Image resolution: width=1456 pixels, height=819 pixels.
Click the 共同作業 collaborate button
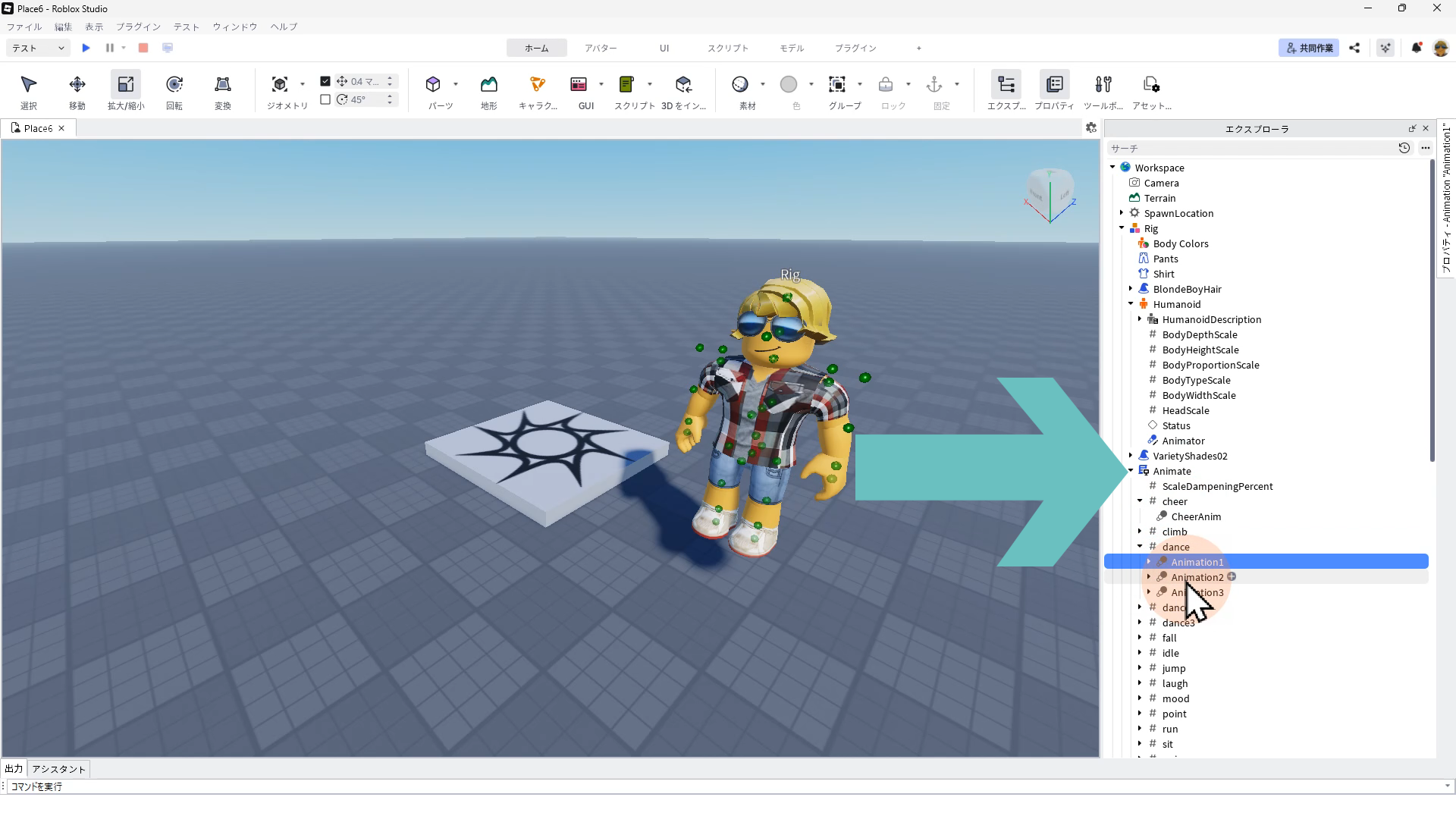point(1309,48)
